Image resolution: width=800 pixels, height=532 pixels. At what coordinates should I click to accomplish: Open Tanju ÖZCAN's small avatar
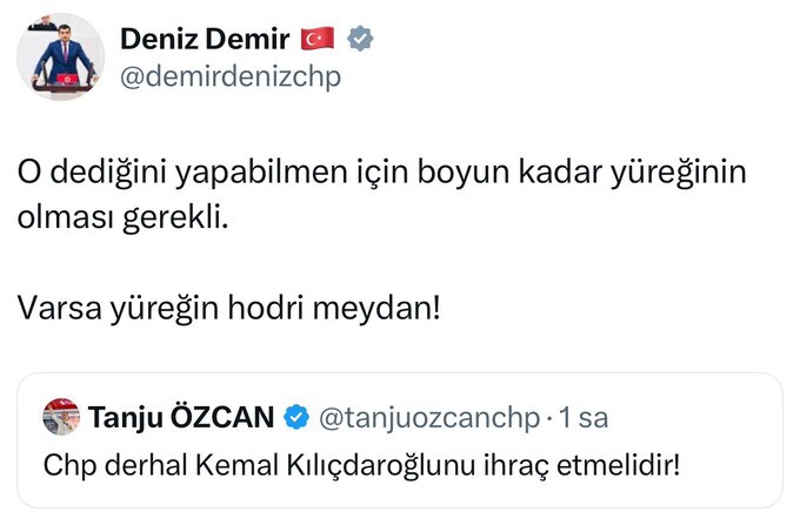pyautogui.click(x=61, y=416)
